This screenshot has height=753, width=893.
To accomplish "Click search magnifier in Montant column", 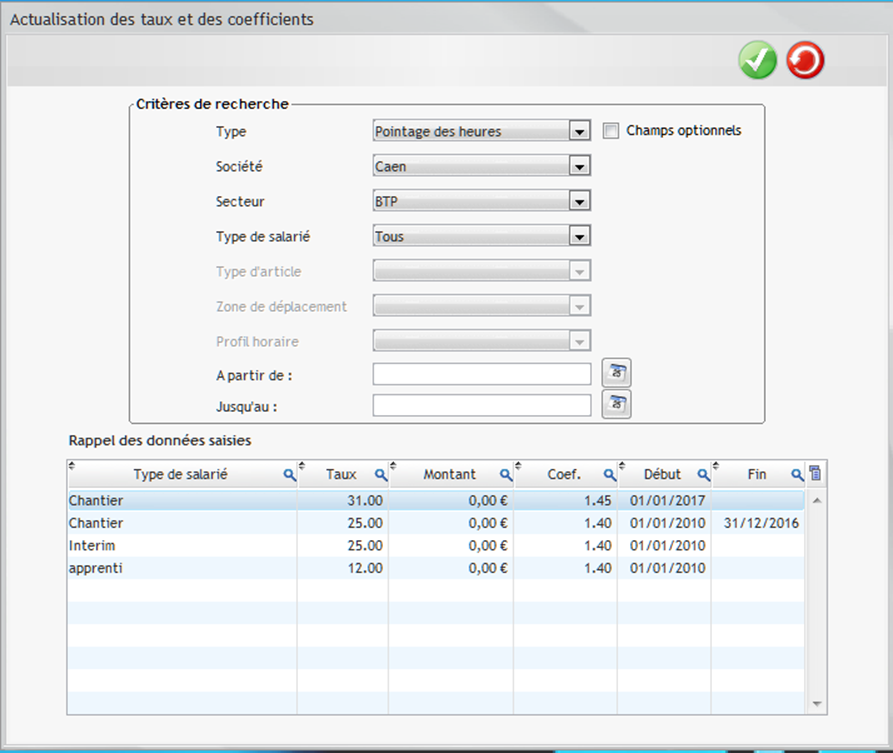I will click(506, 474).
